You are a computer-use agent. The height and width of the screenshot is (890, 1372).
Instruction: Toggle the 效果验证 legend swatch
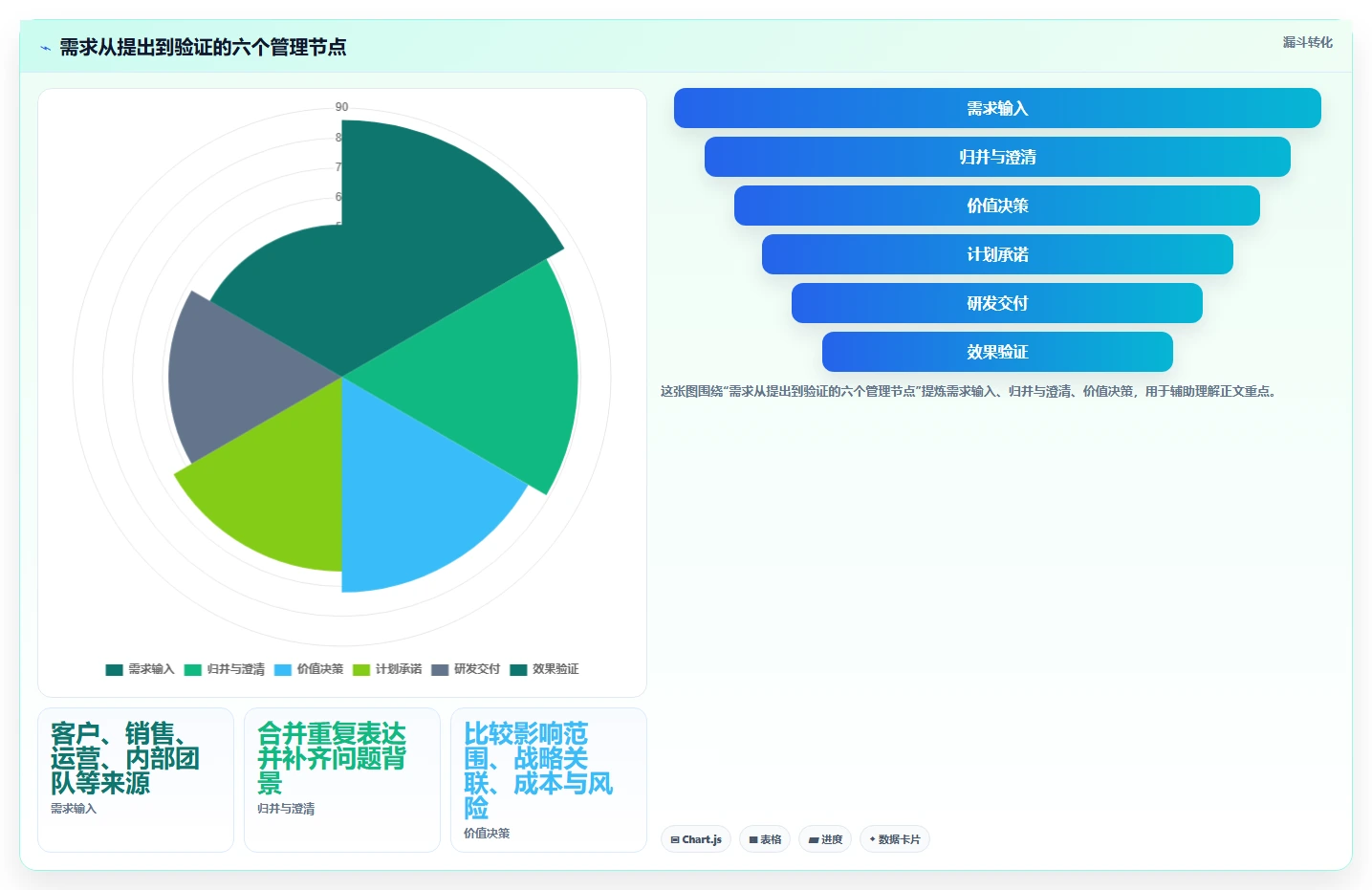coord(518,669)
